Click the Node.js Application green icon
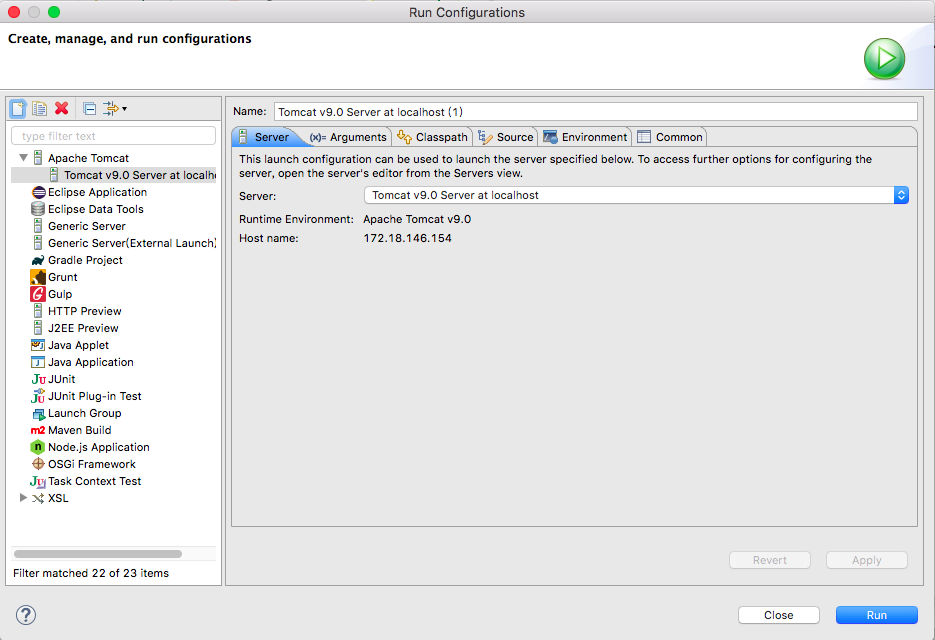The height and width of the screenshot is (640, 935). [38, 447]
